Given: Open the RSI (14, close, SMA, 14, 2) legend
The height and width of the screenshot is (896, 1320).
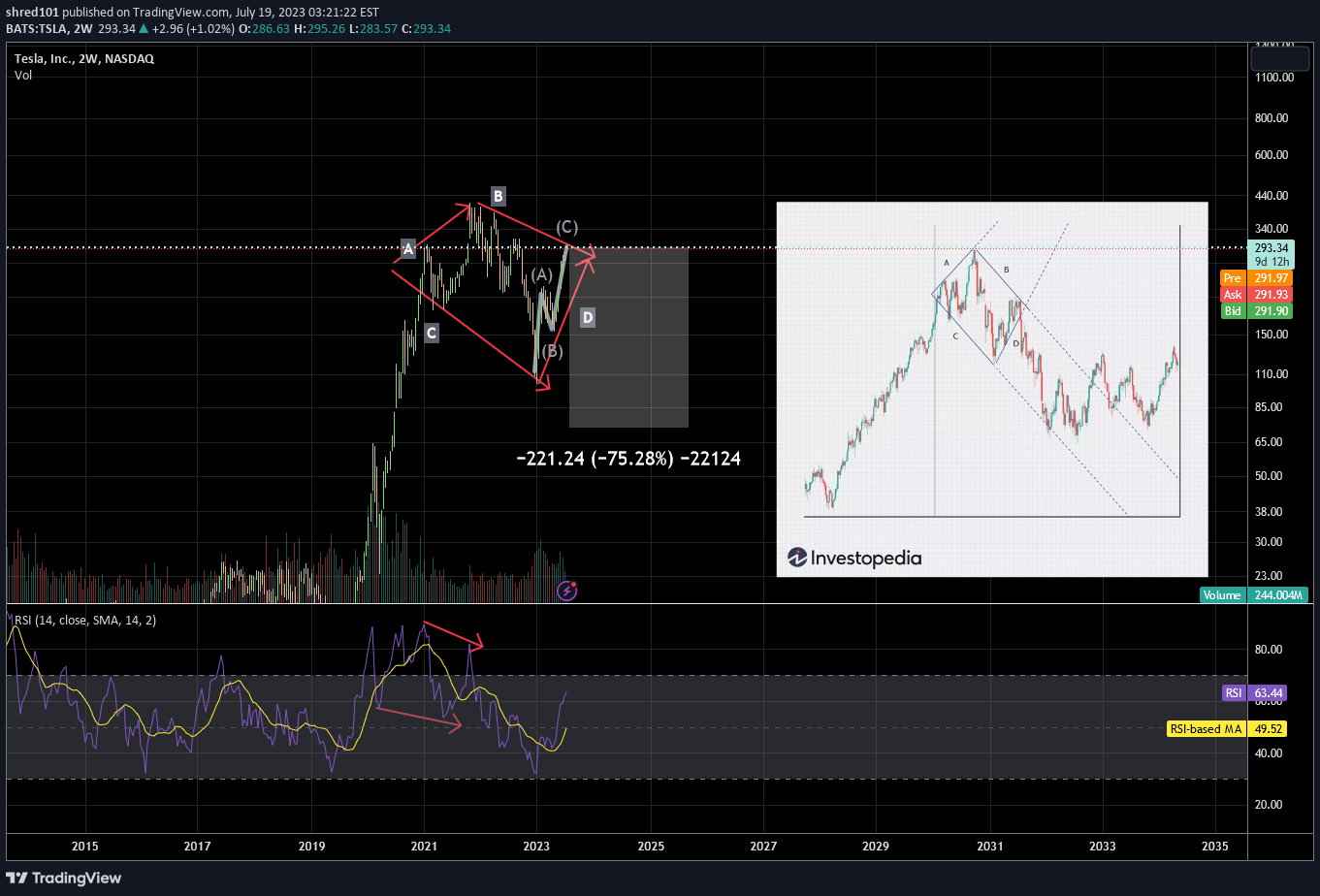Looking at the screenshot, I should click(x=82, y=621).
